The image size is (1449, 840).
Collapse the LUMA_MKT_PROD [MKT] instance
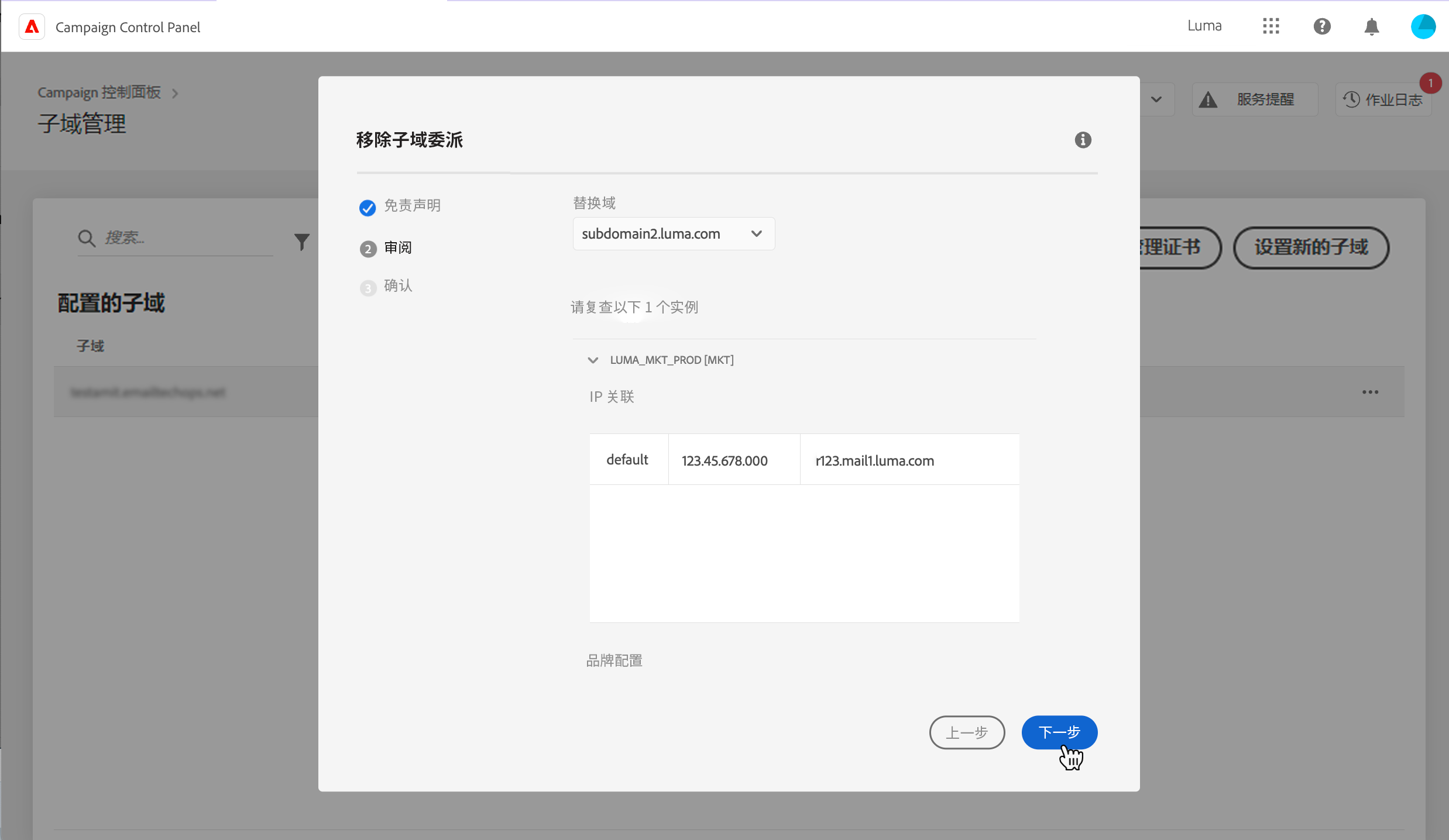click(593, 360)
